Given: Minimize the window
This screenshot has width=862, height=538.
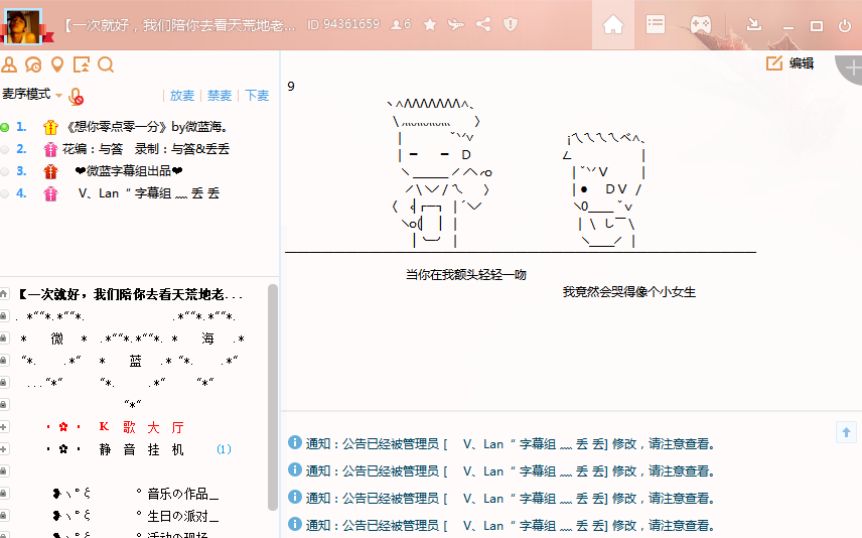Looking at the screenshot, I should click(789, 26).
